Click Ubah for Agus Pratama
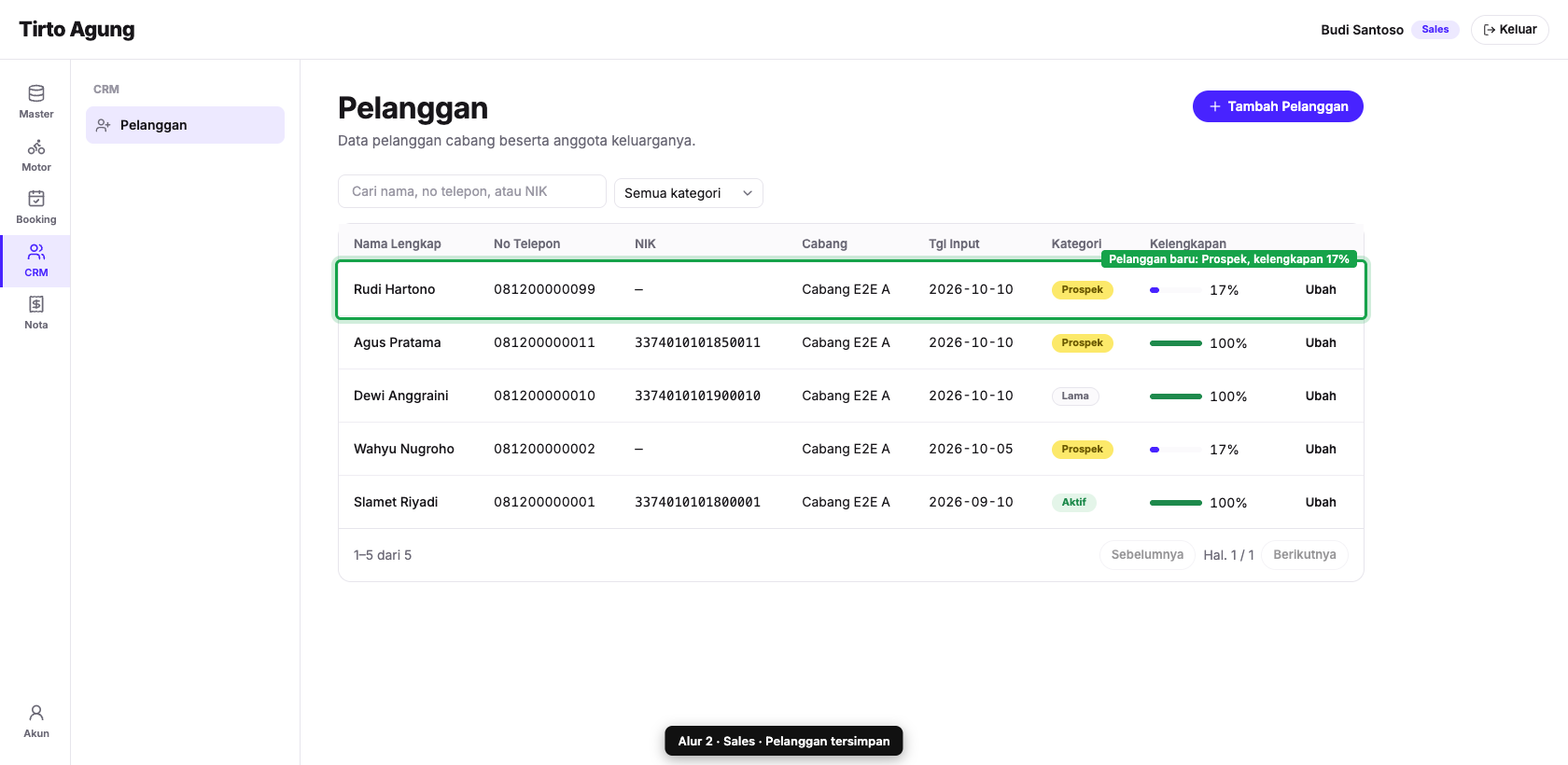This screenshot has width=1568, height=765. click(x=1321, y=342)
